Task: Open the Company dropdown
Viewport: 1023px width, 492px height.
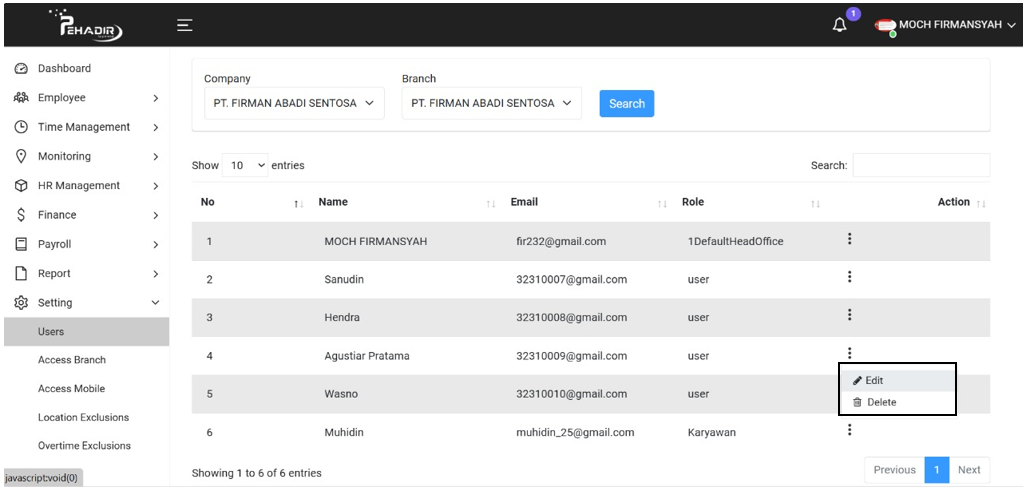Action: (294, 103)
